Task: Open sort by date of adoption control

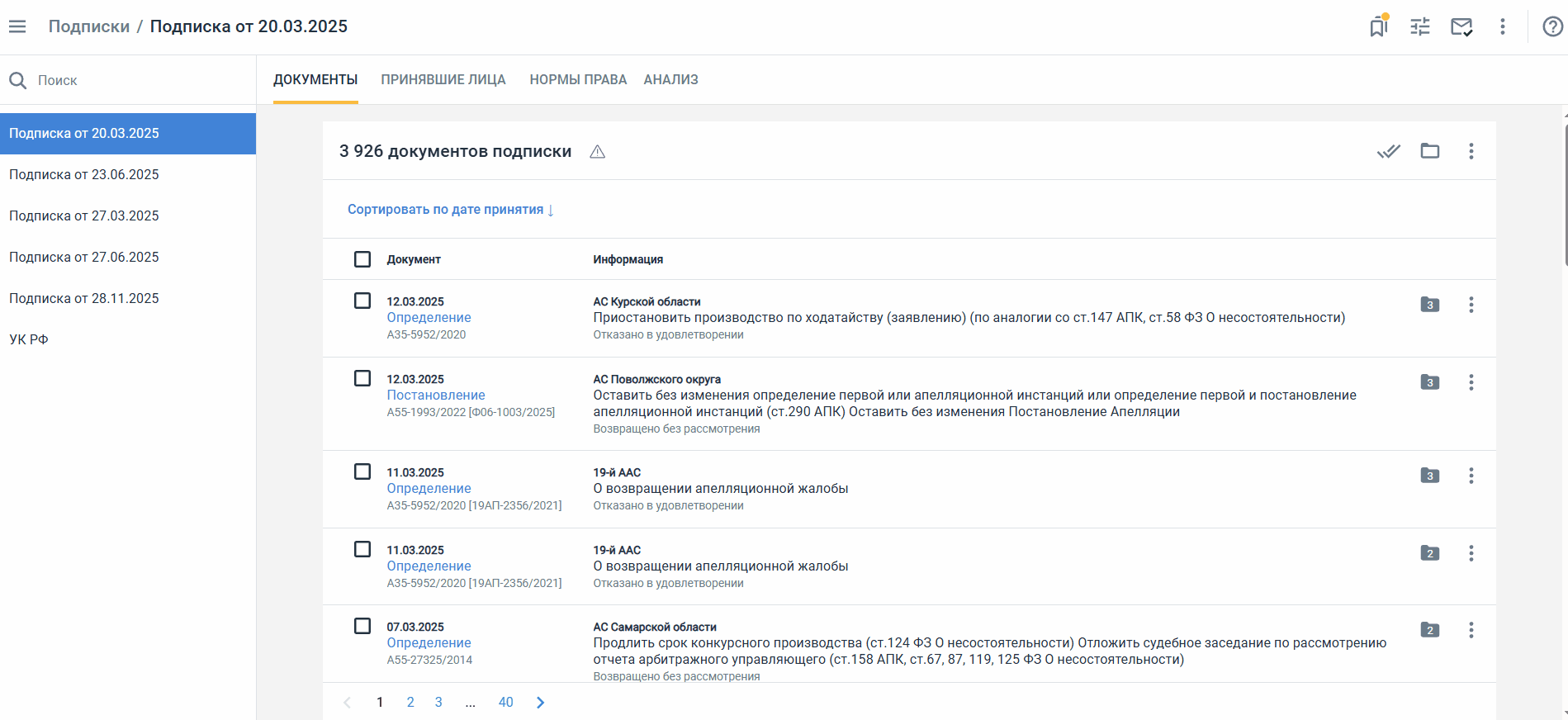Action: [x=450, y=210]
